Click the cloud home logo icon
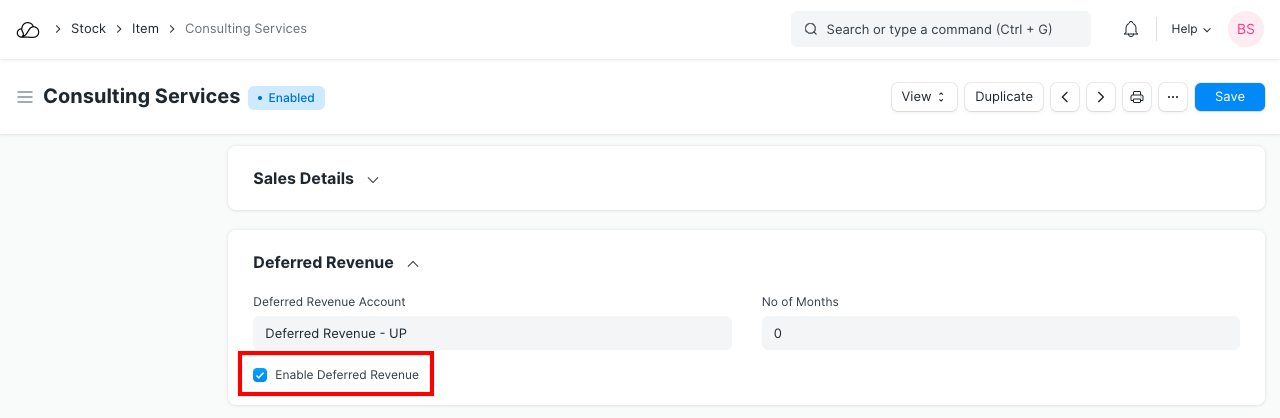1280x418 pixels. (28, 29)
